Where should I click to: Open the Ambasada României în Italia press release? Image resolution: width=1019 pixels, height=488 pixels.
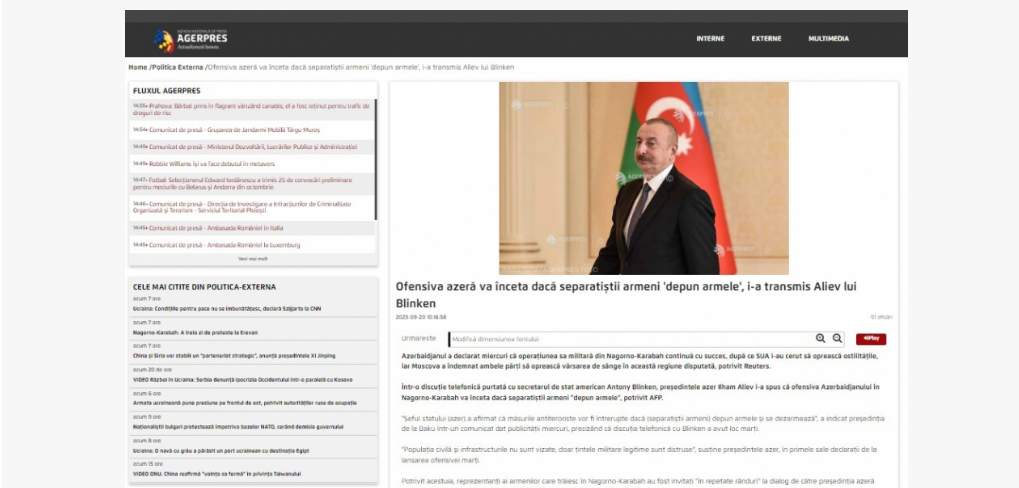pyautogui.click(x=220, y=228)
